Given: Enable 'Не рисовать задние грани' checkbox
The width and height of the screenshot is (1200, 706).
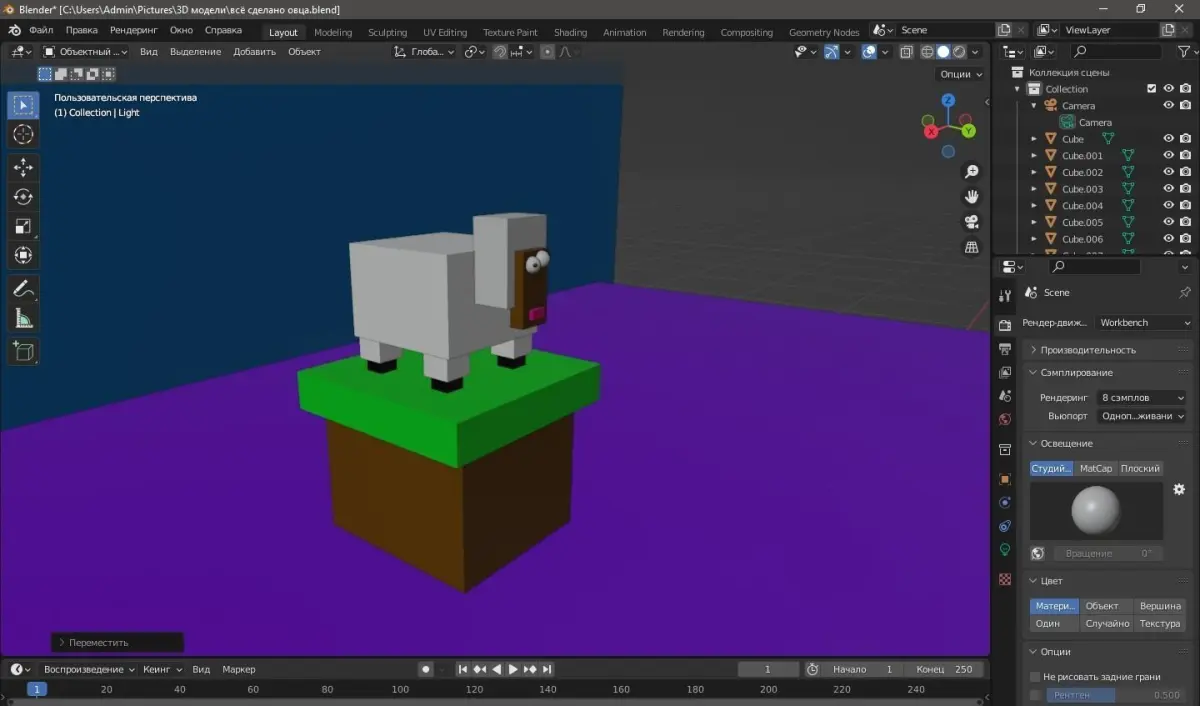Looking at the screenshot, I should pyautogui.click(x=1035, y=677).
